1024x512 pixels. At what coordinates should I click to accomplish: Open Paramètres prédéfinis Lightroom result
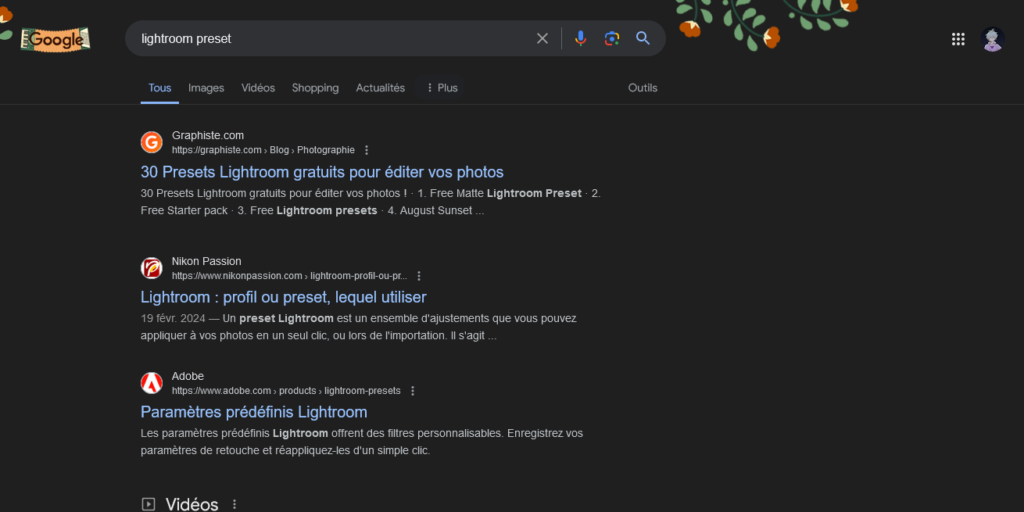254,412
